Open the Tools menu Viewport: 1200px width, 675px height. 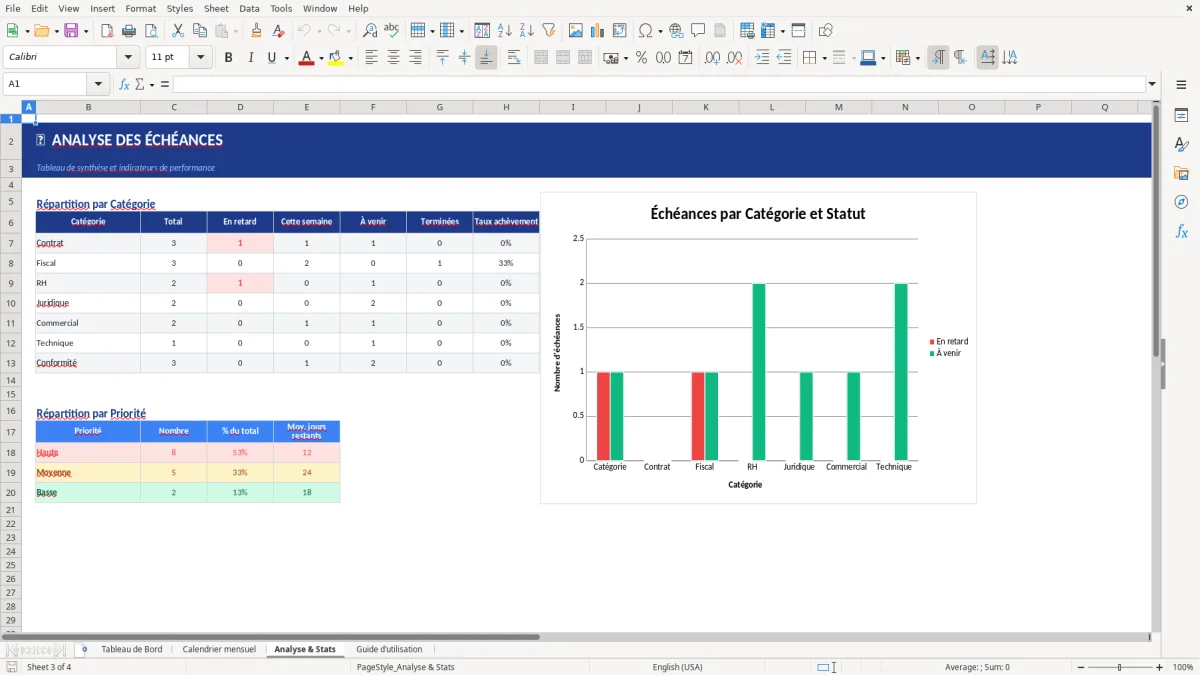280,8
